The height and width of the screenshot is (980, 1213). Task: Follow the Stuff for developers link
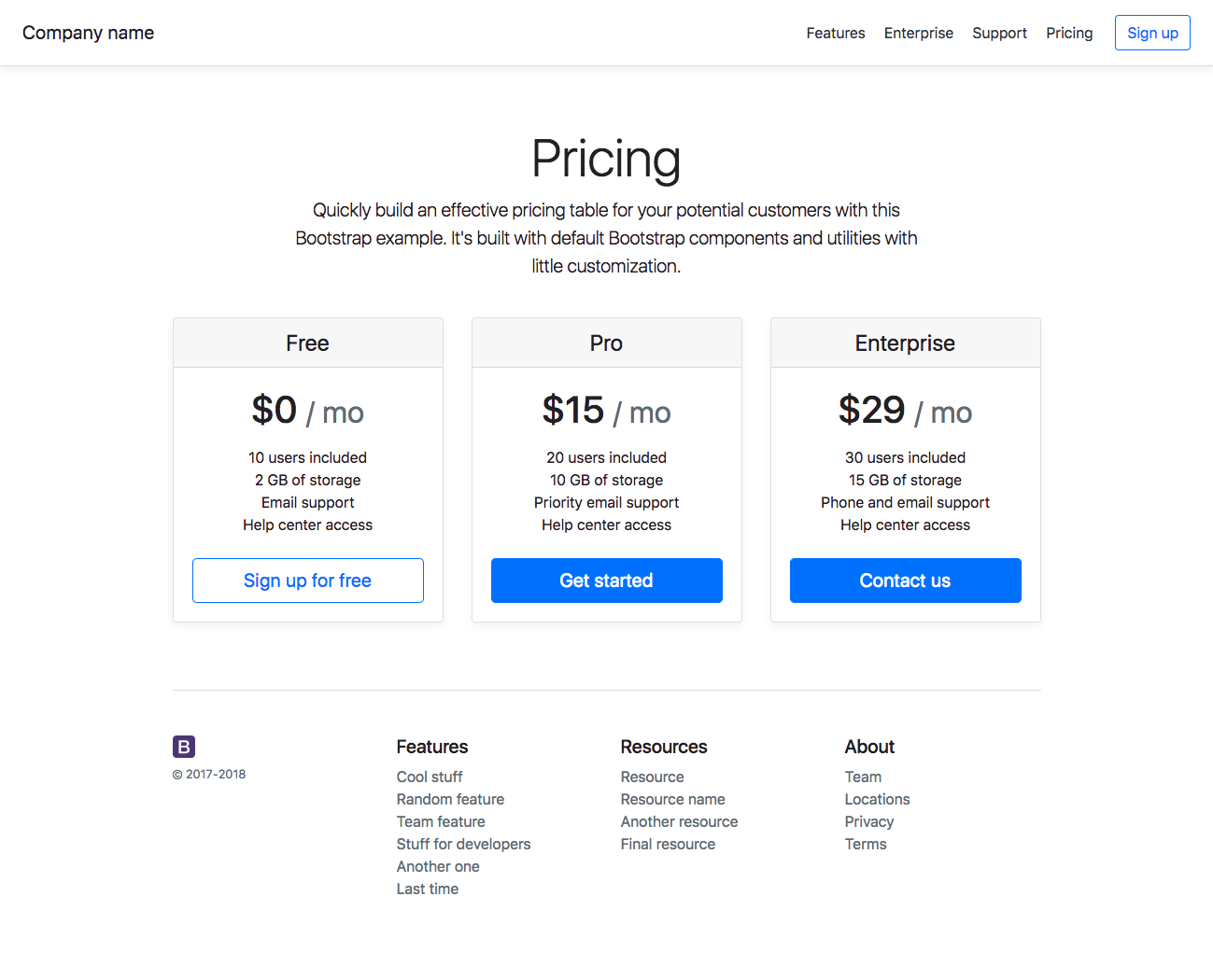(463, 844)
